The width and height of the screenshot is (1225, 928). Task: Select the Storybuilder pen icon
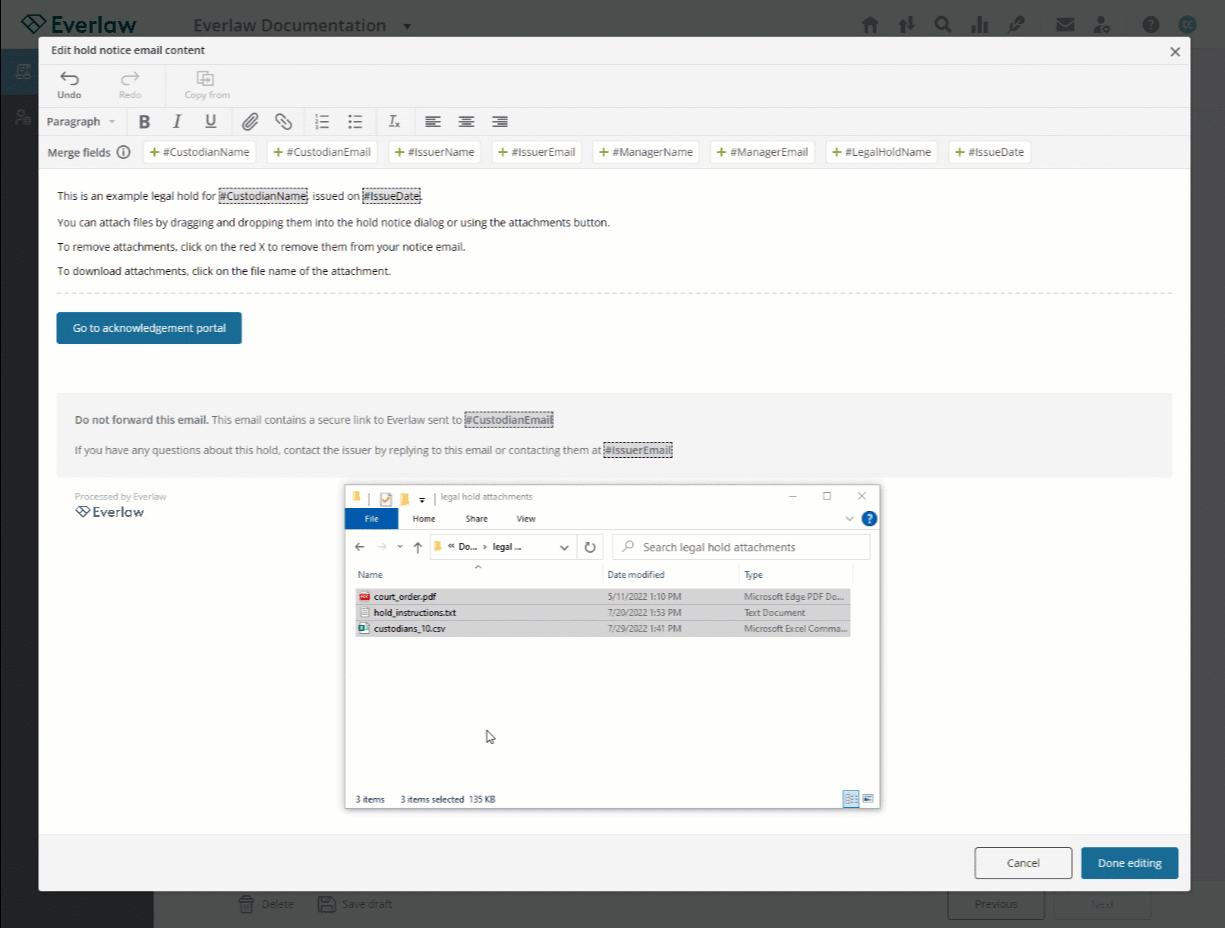[1016, 24]
